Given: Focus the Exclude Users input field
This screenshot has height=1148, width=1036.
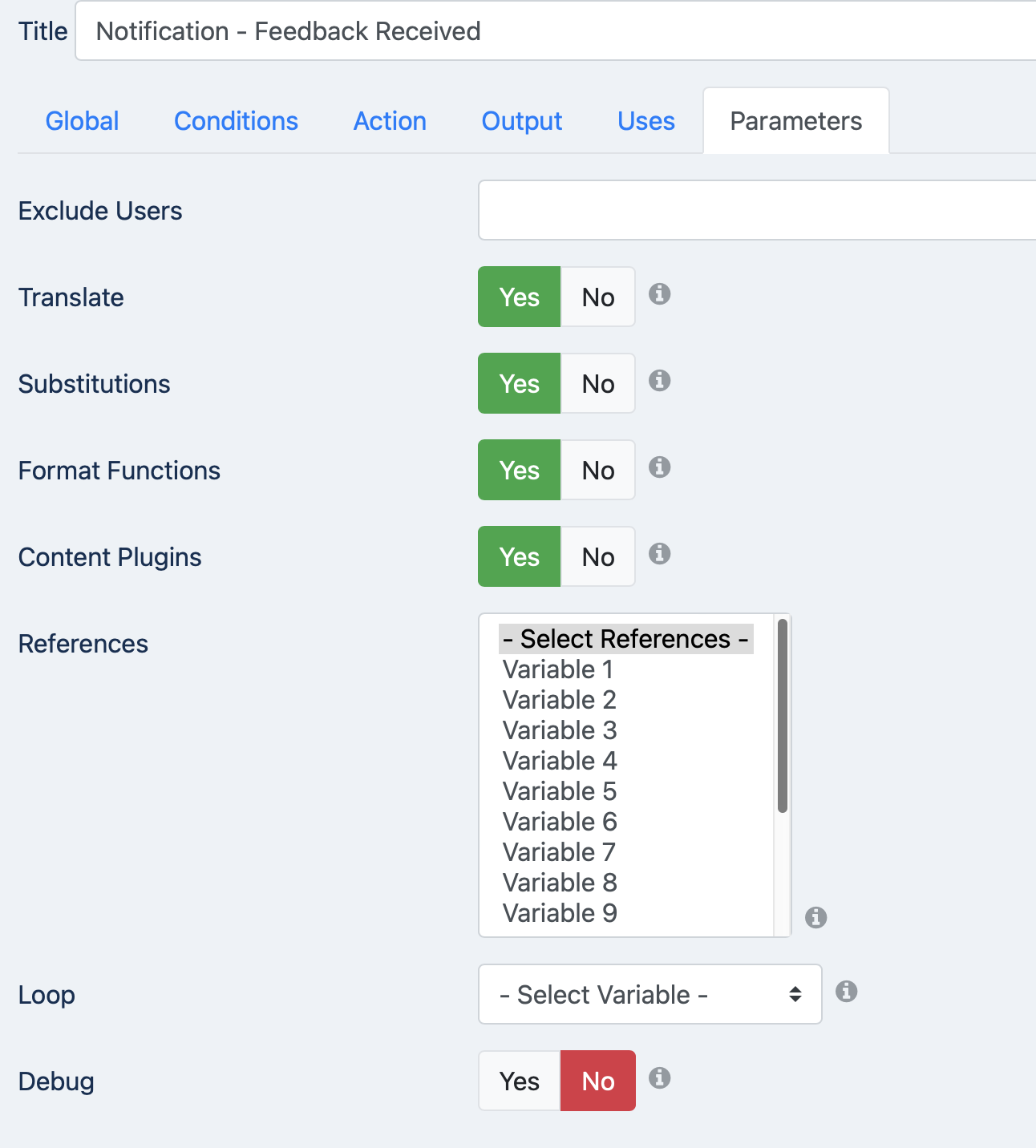Looking at the screenshot, I should [757, 210].
